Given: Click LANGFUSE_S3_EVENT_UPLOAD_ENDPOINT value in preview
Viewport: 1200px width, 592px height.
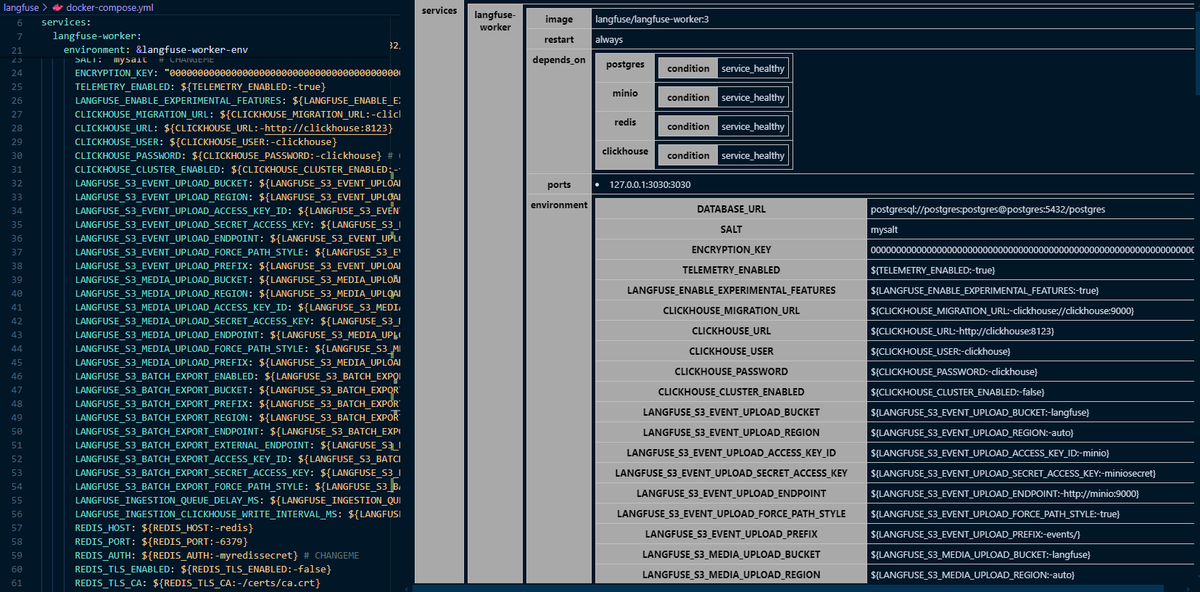Looking at the screenshot, I should click(x=1005, y=494).
